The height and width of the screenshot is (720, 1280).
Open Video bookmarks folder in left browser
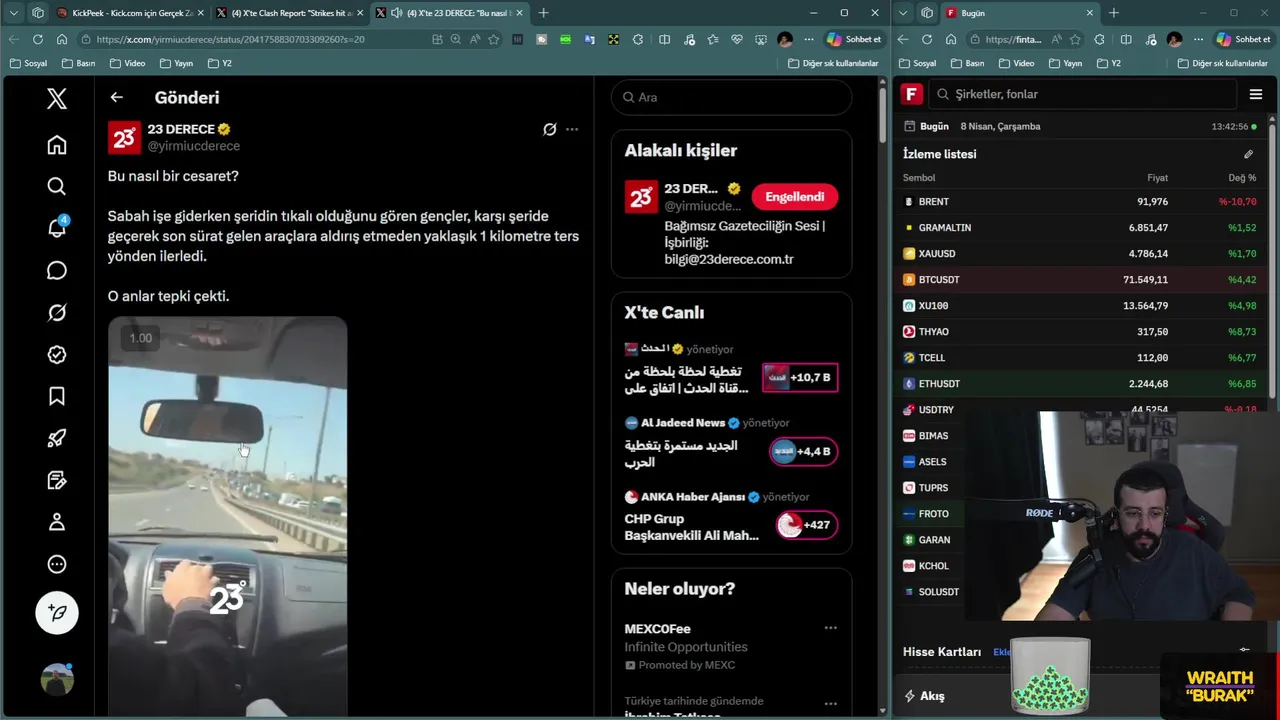pos(127,63)
